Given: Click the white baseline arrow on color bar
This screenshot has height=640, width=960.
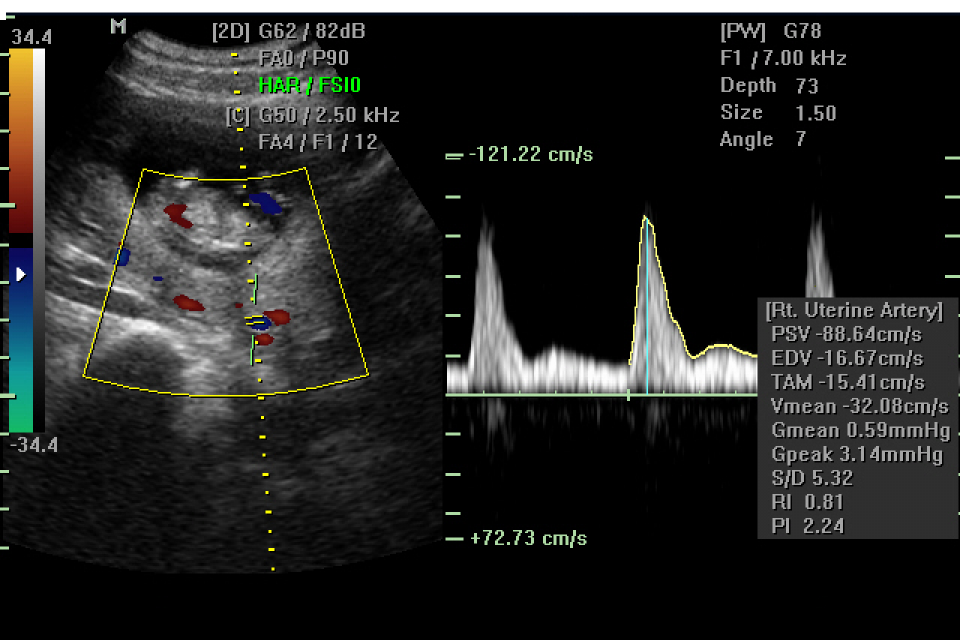Looking at the screenshot, I should click(22, 273).
